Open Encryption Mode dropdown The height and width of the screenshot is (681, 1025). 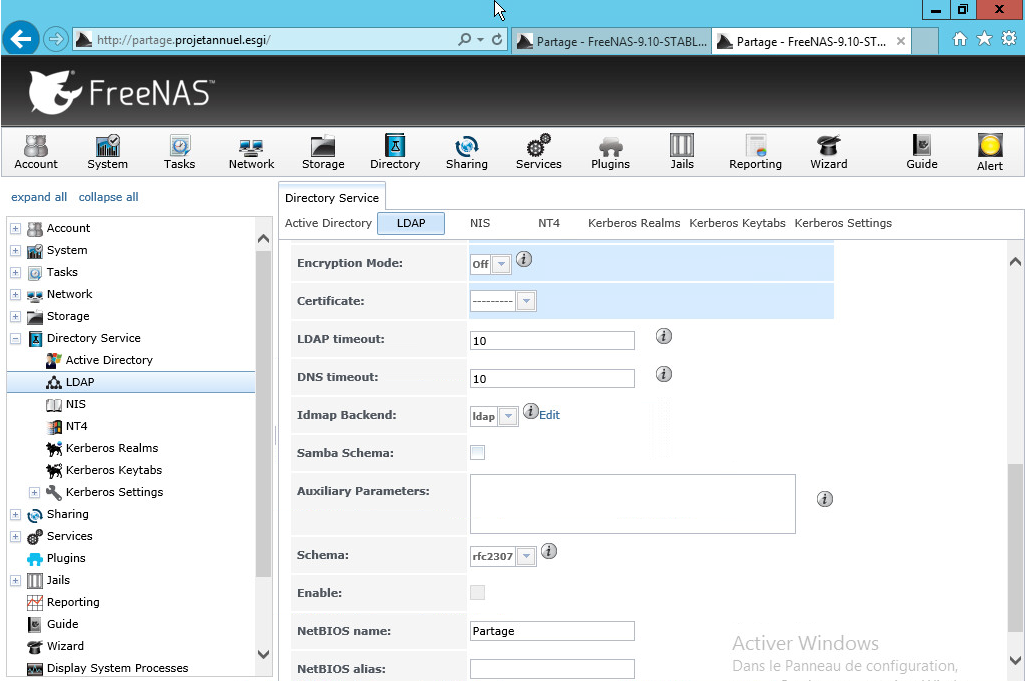(x=501, y=264)
